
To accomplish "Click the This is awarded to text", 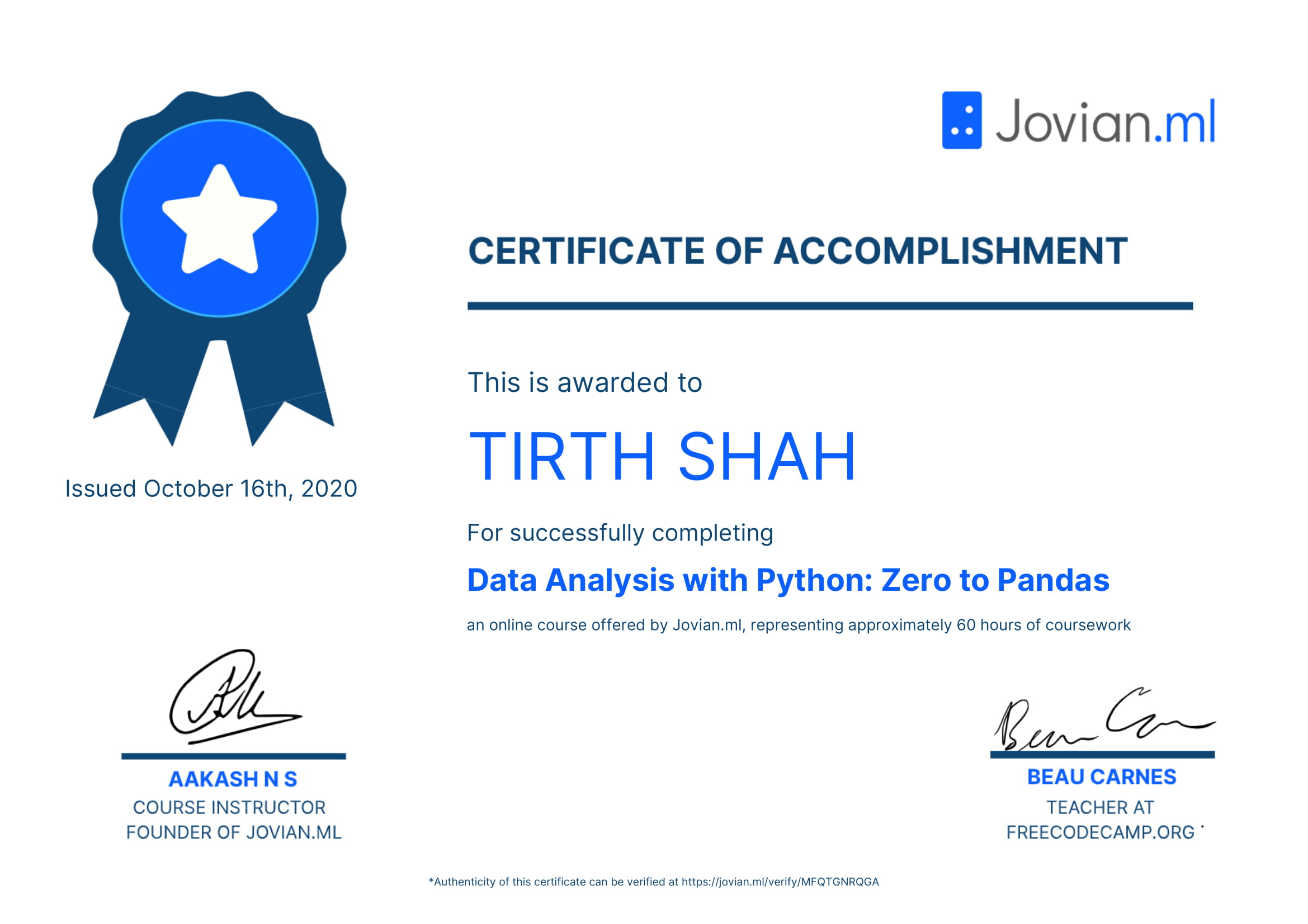I will (584, 382).
